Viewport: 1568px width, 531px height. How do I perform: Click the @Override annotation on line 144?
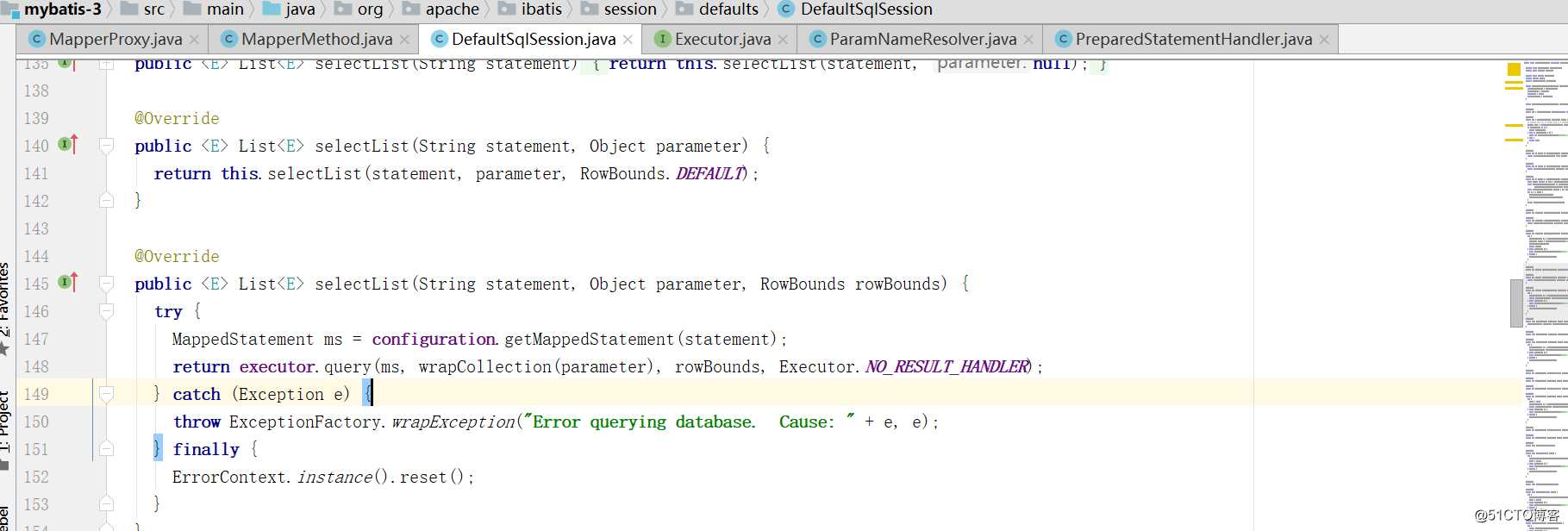click(177, 256)
